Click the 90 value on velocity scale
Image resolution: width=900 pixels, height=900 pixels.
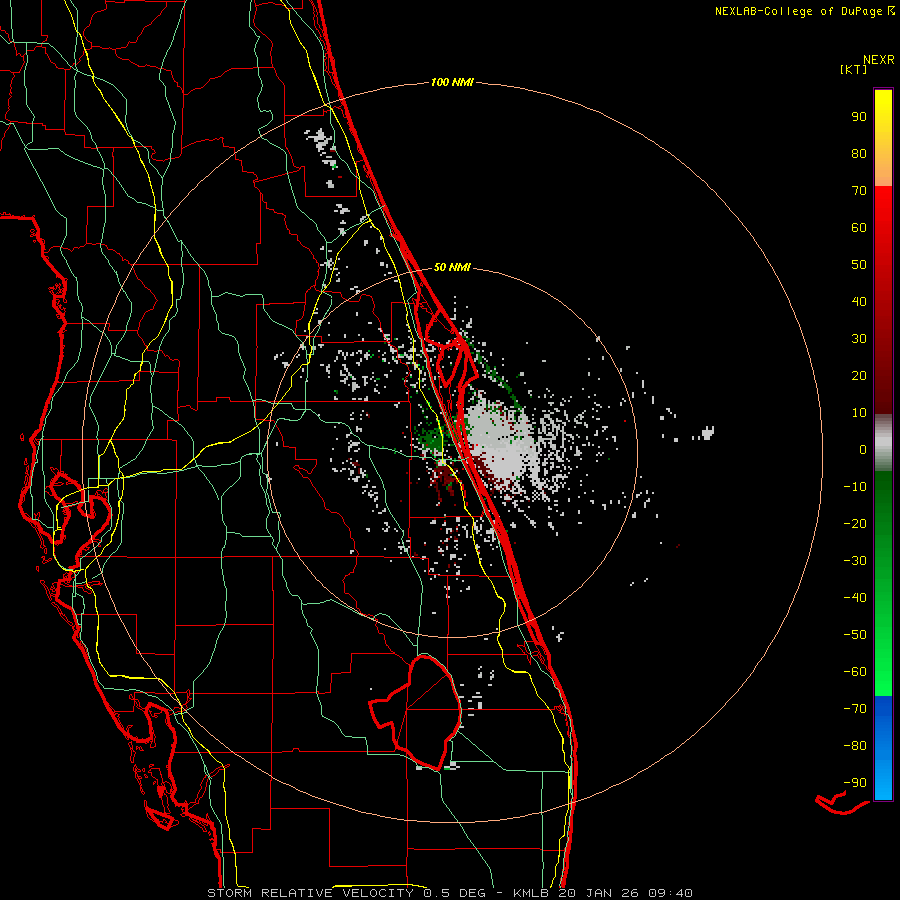pyautogui.click(x=859, y=117)
